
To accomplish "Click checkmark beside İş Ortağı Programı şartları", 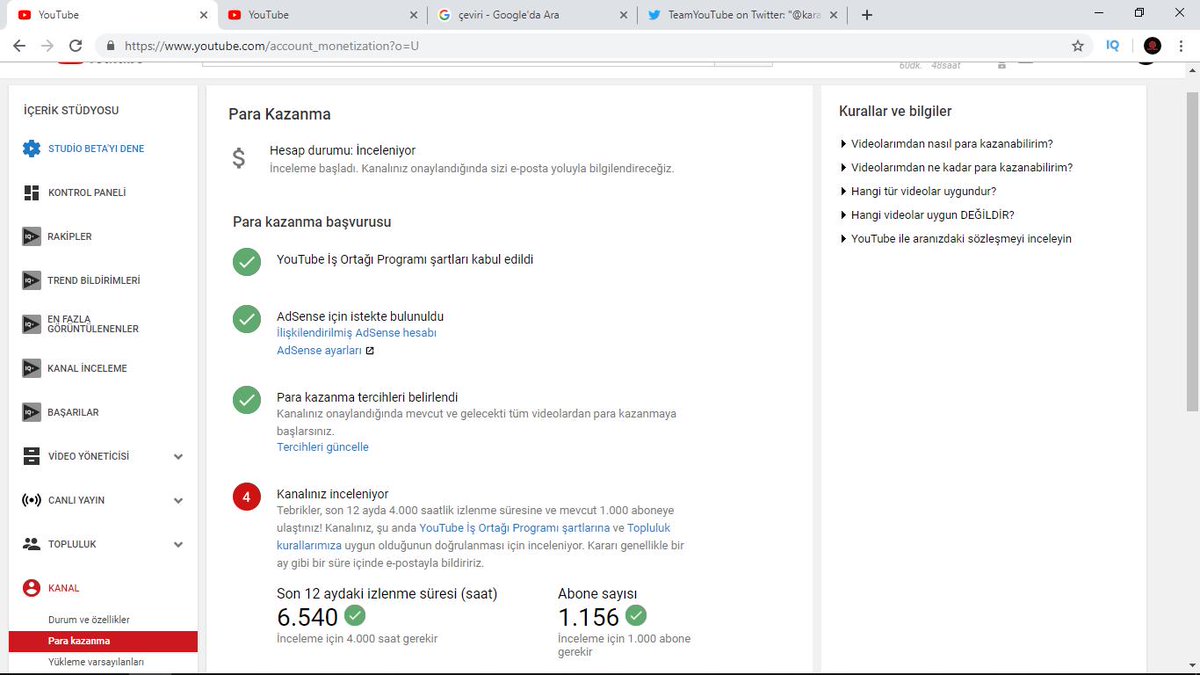I will pyautogui.click(x=246, y=261).
